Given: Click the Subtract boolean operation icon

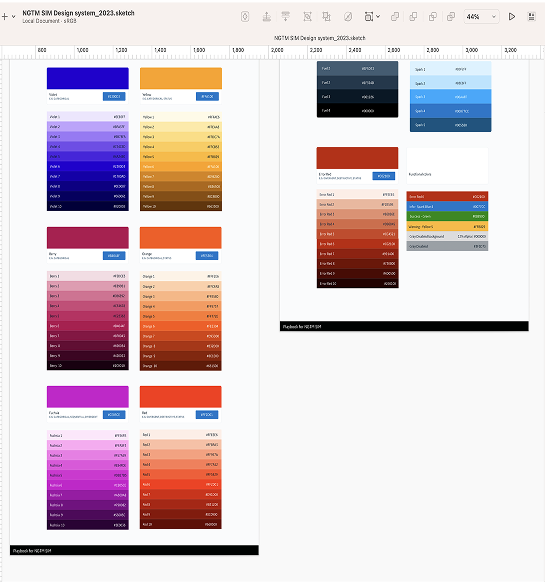Looking at the screenshot, I should click(413, 16).
